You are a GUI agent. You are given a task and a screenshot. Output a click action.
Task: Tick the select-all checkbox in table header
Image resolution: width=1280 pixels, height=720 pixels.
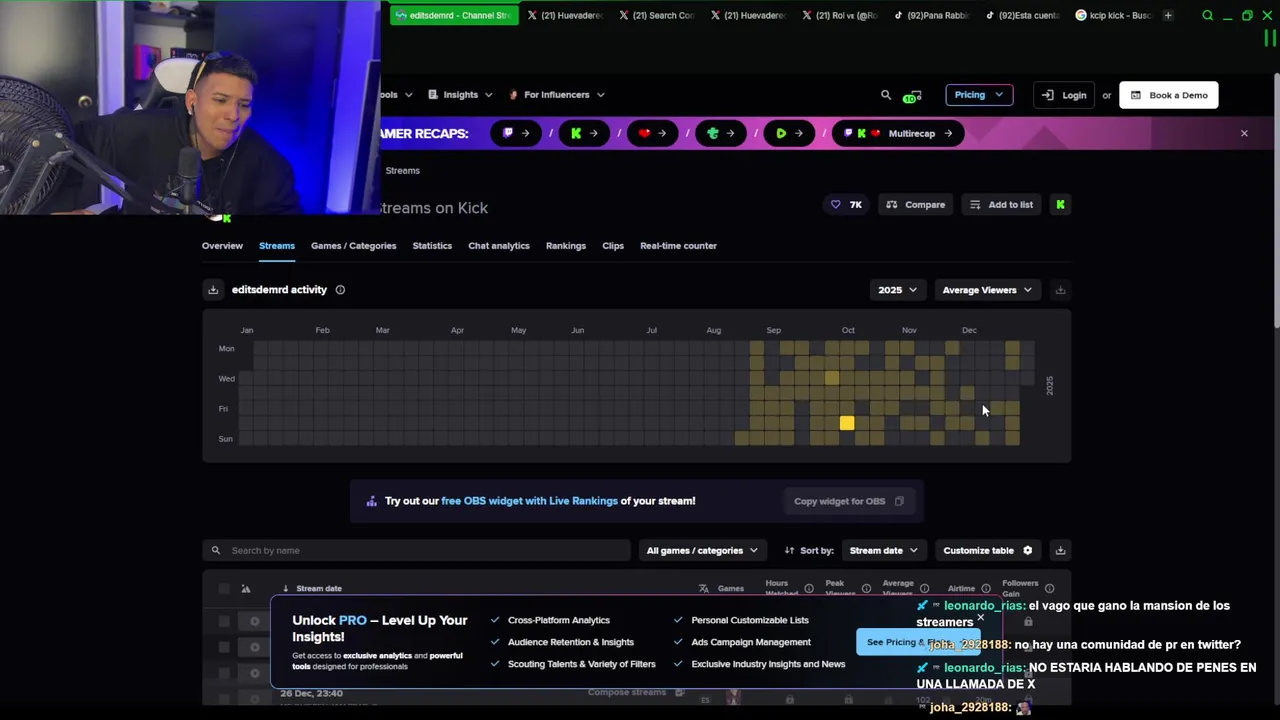point(224,588)
